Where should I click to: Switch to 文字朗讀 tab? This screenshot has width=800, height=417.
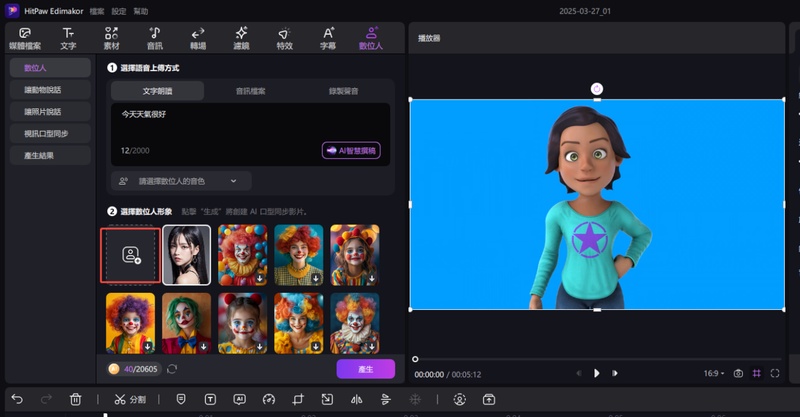[x=157, y=91]
